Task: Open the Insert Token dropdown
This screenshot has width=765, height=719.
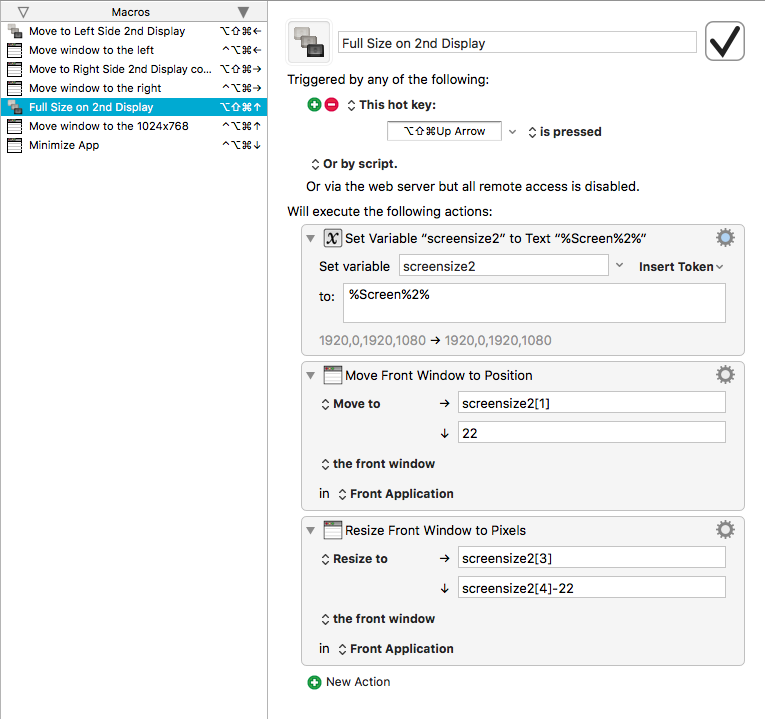Action: (681, 267)
